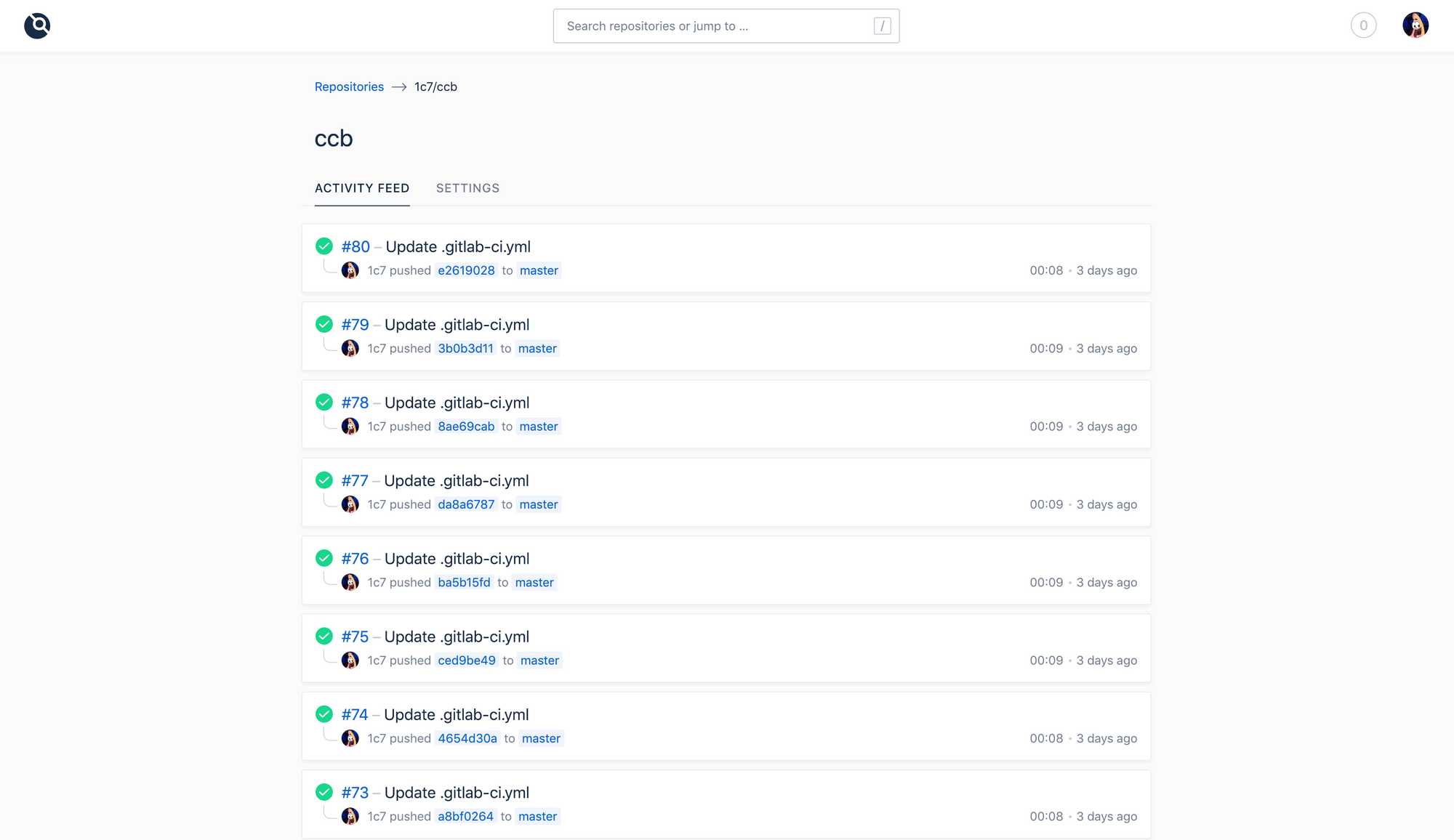Click the master branch on build #76
The width and height of the screenshot is (1454, 840).
pyautogui.click(x=534, y=582)
